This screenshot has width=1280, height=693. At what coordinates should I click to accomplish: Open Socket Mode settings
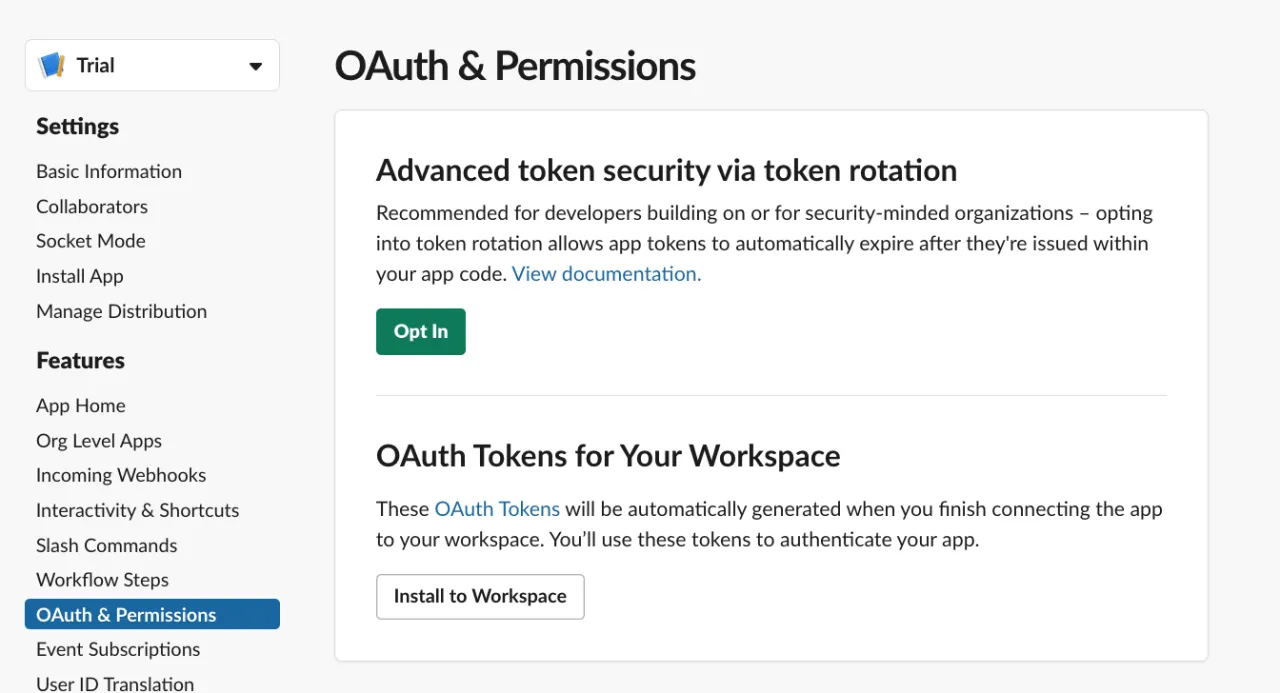(91, 241)
